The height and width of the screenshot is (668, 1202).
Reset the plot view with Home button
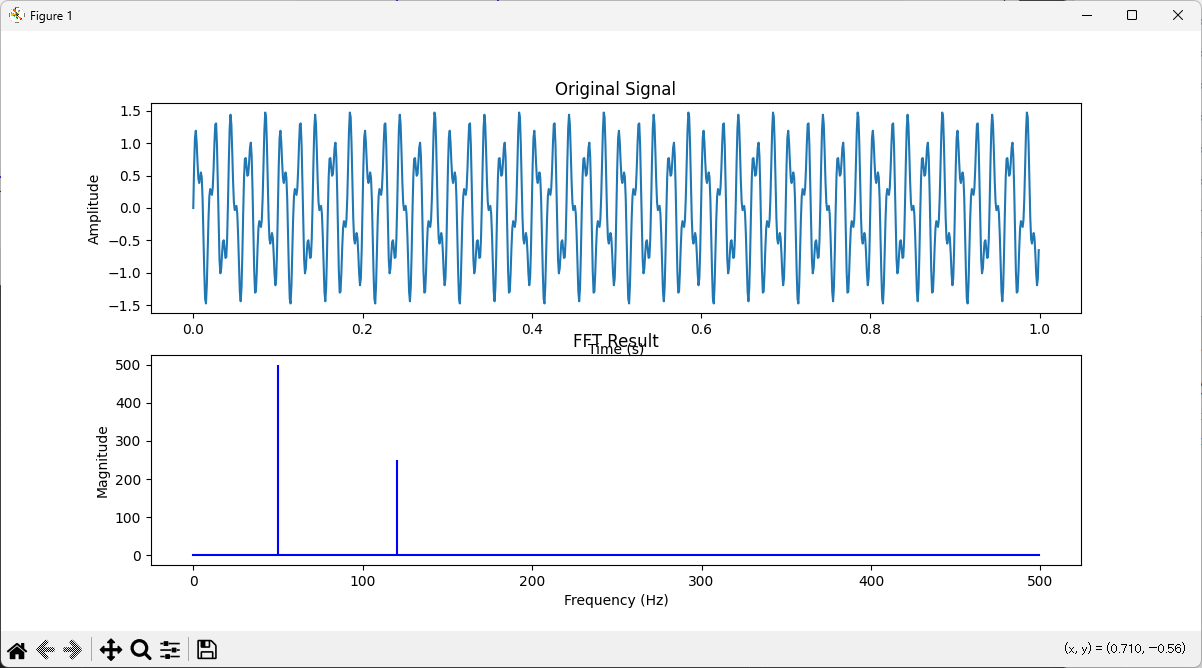click(x=16, y=649)
